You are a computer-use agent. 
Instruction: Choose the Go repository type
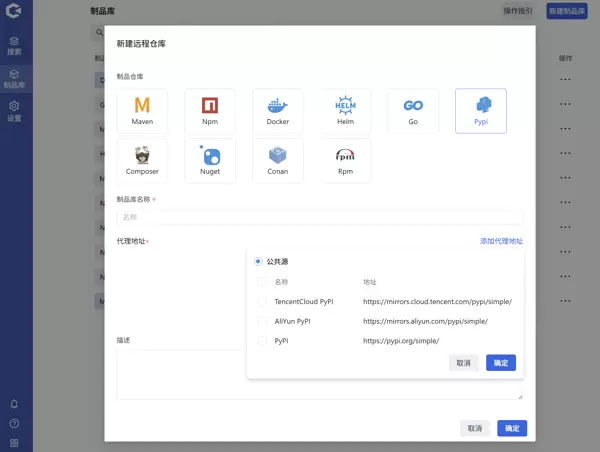(x=413, y=111)
